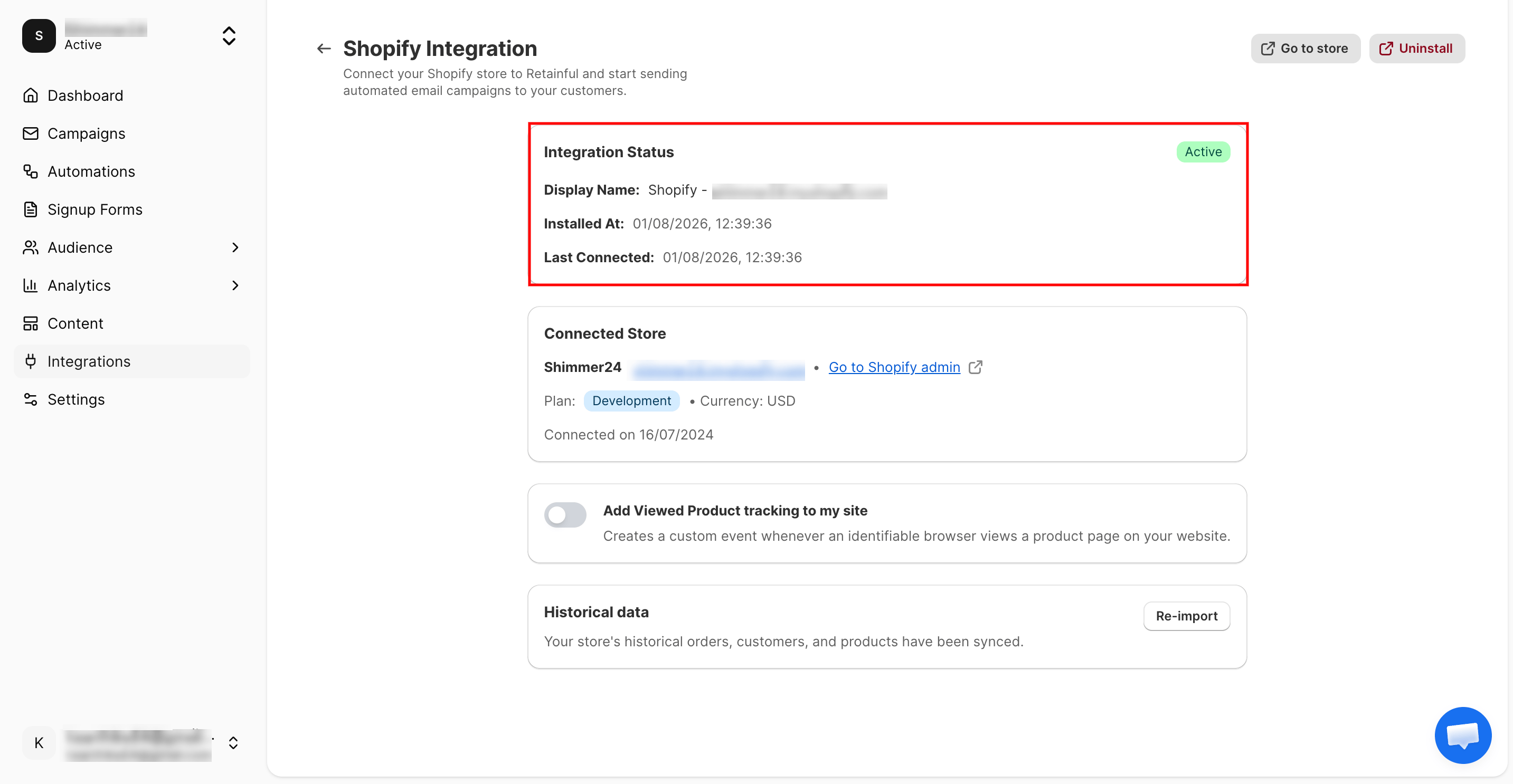Click the Integrations plug icon
The width and height of the screenshot is (1513, 784).
tap(31, 361)
